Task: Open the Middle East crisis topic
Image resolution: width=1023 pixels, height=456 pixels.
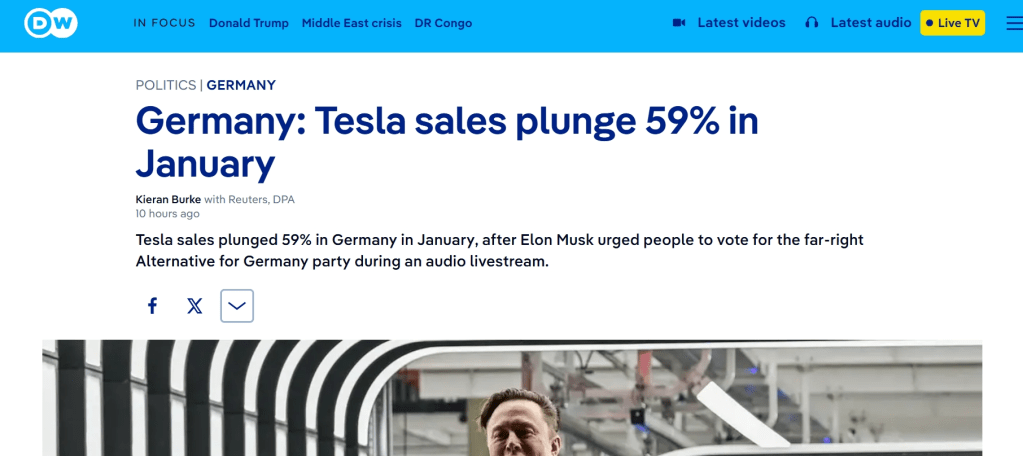Action: 352,23
